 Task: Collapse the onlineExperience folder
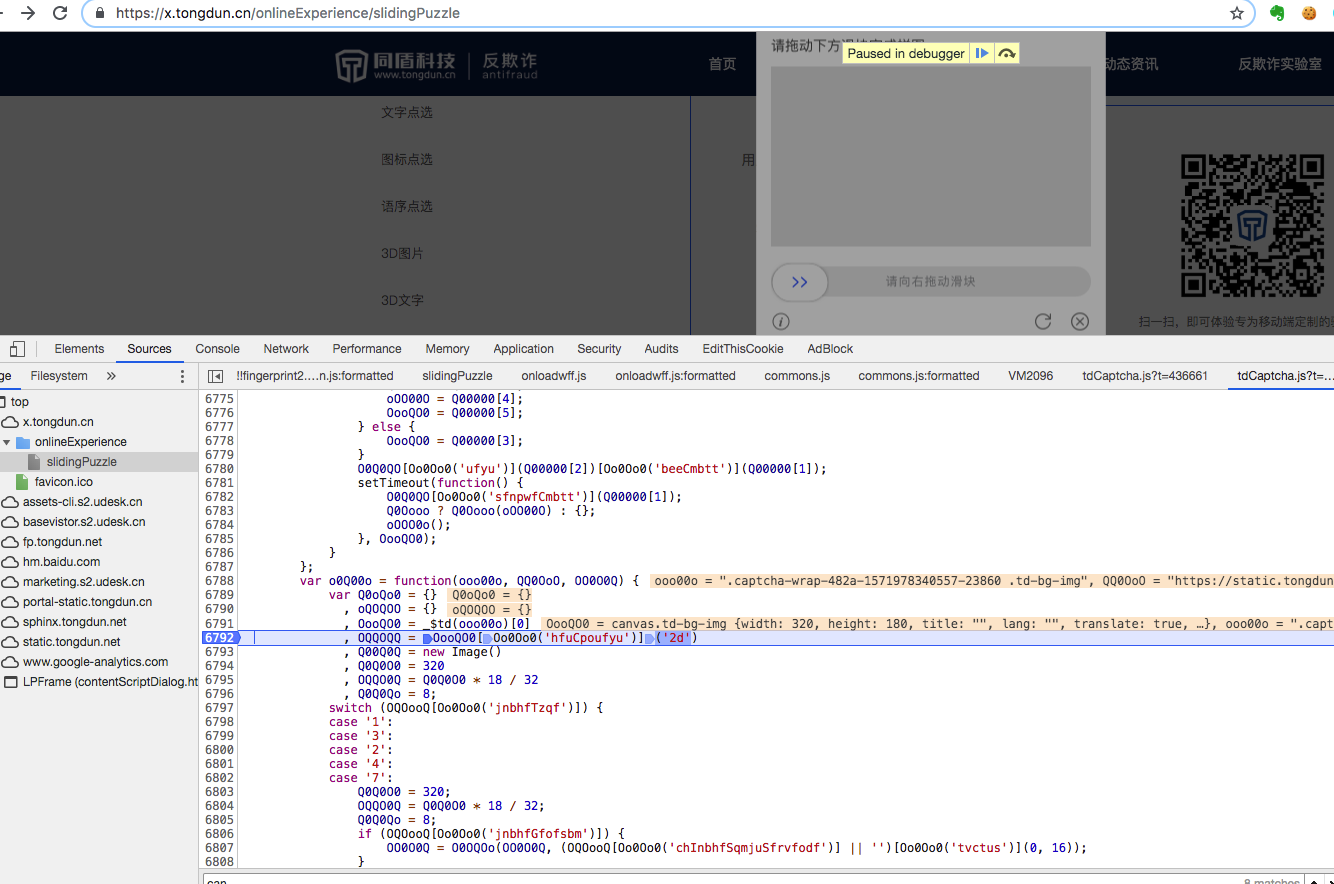[7, 442]
